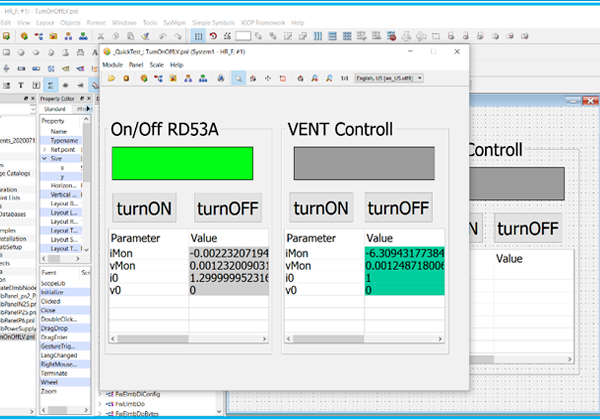This screenshot has height=420, width=600.
Task: Click the paste icon in the main toolbar
Action: point(130,36)
